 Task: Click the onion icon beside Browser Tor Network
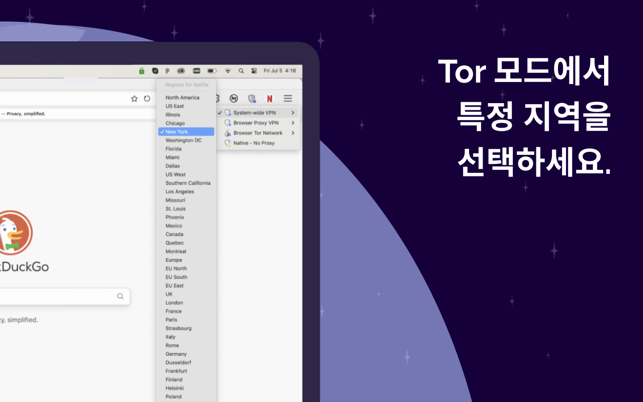228,133
